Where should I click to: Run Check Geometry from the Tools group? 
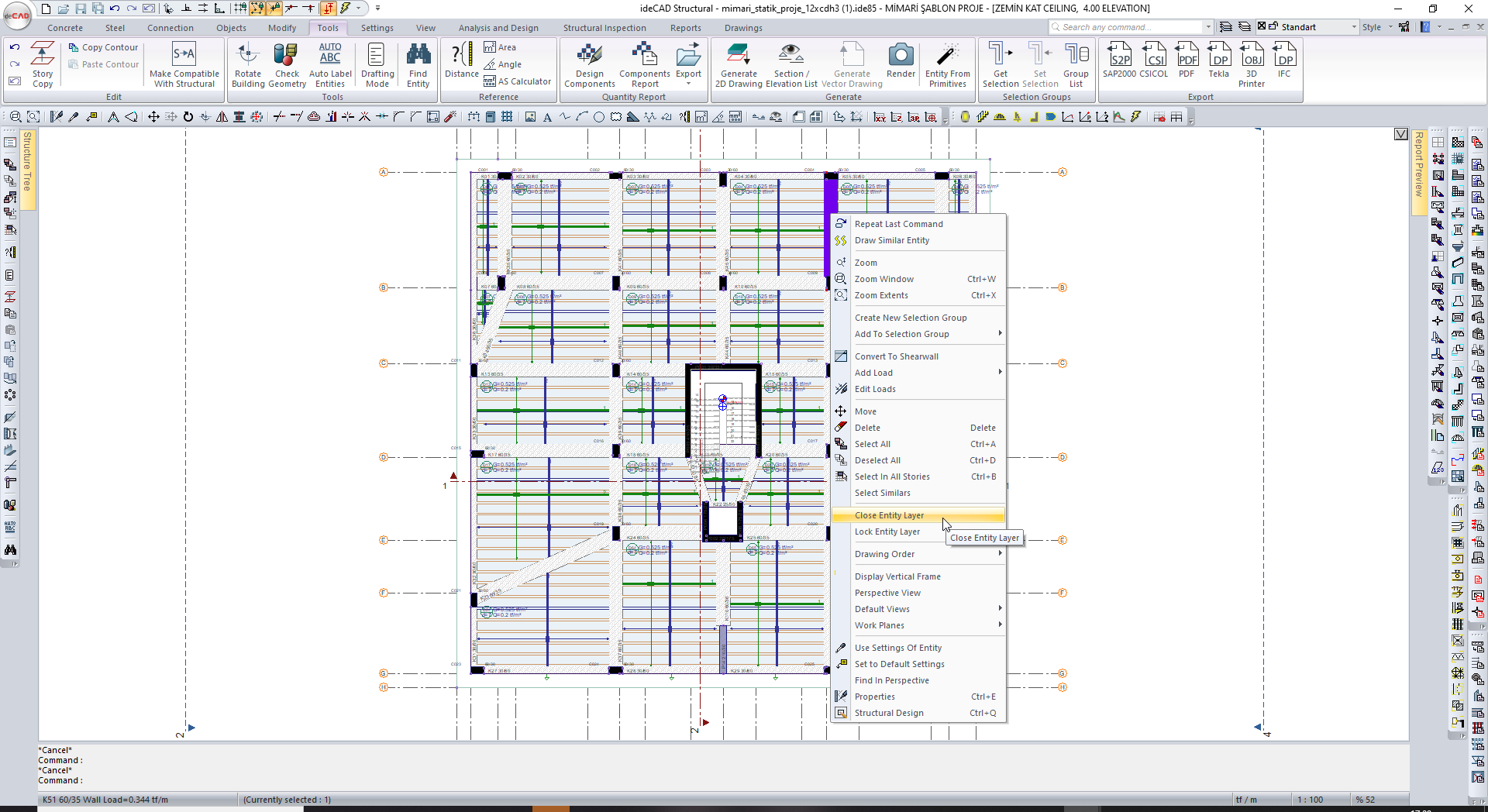286,64
